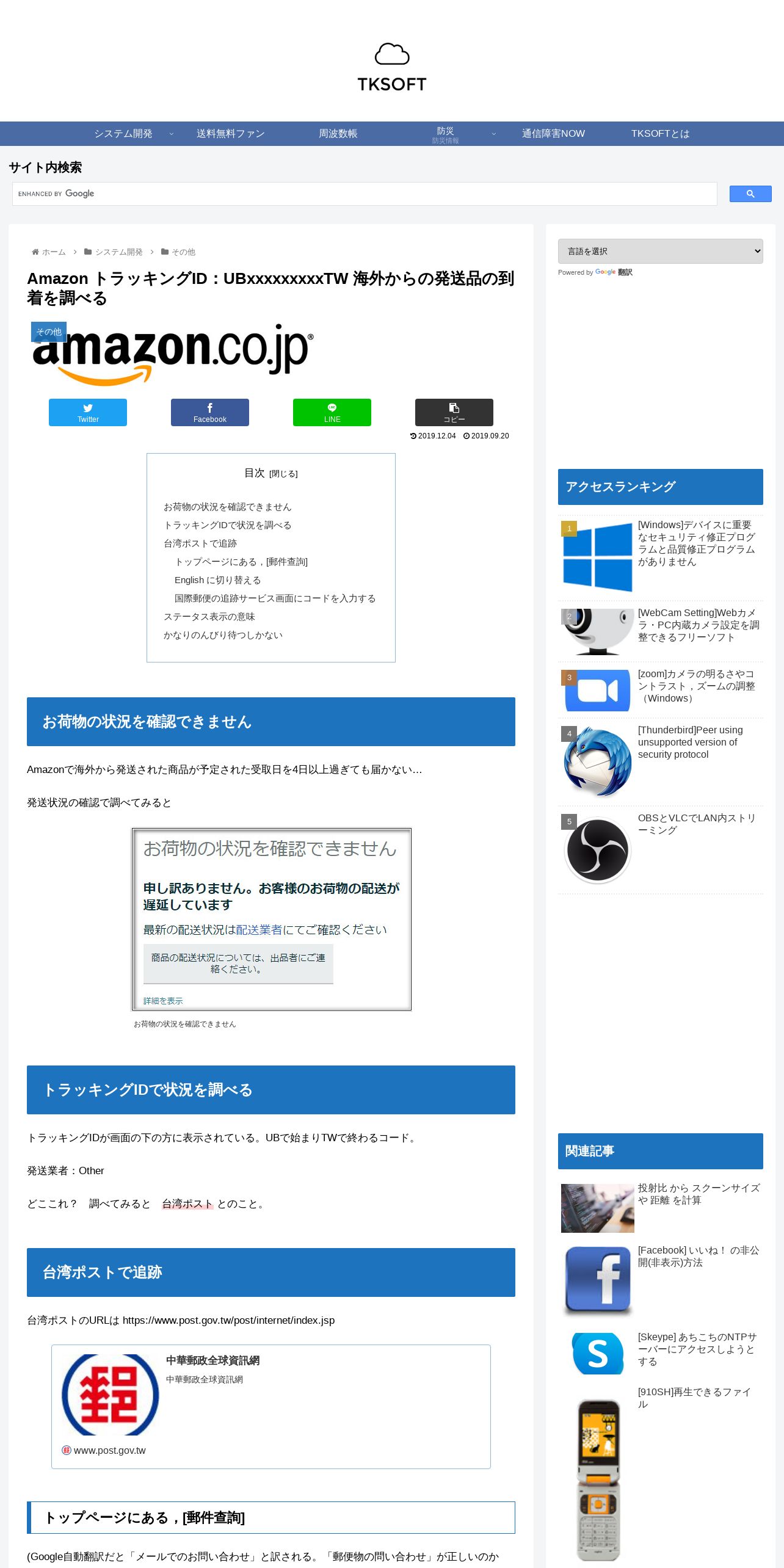The width and height of the screenshot is (784, 1568).
Task: Click the amazon.co.jp header image
Action: (x=172, y=354)
